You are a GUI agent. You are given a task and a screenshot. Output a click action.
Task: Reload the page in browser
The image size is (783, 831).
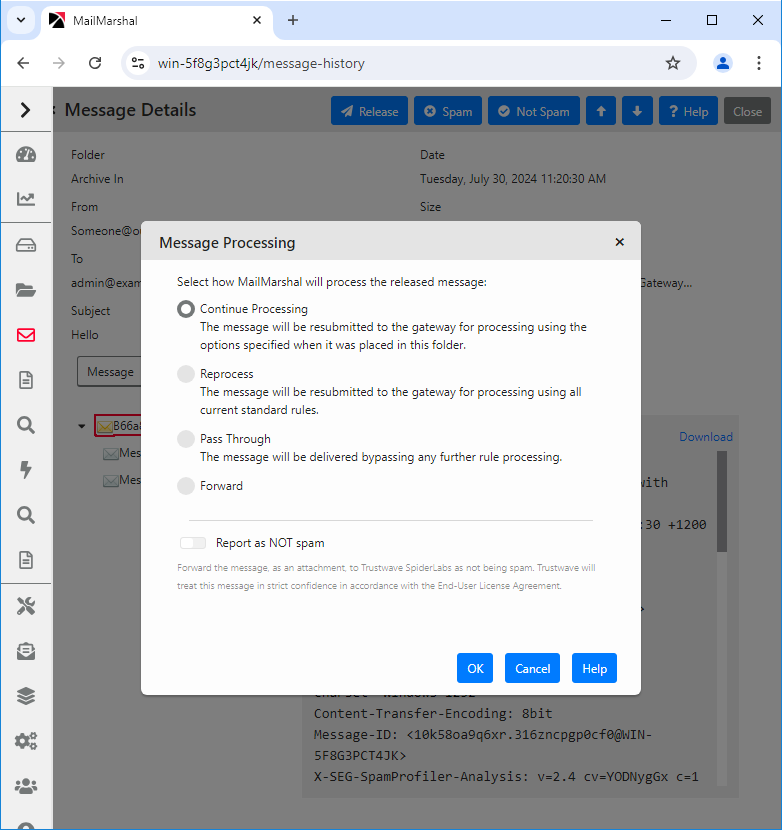(95, 63)
